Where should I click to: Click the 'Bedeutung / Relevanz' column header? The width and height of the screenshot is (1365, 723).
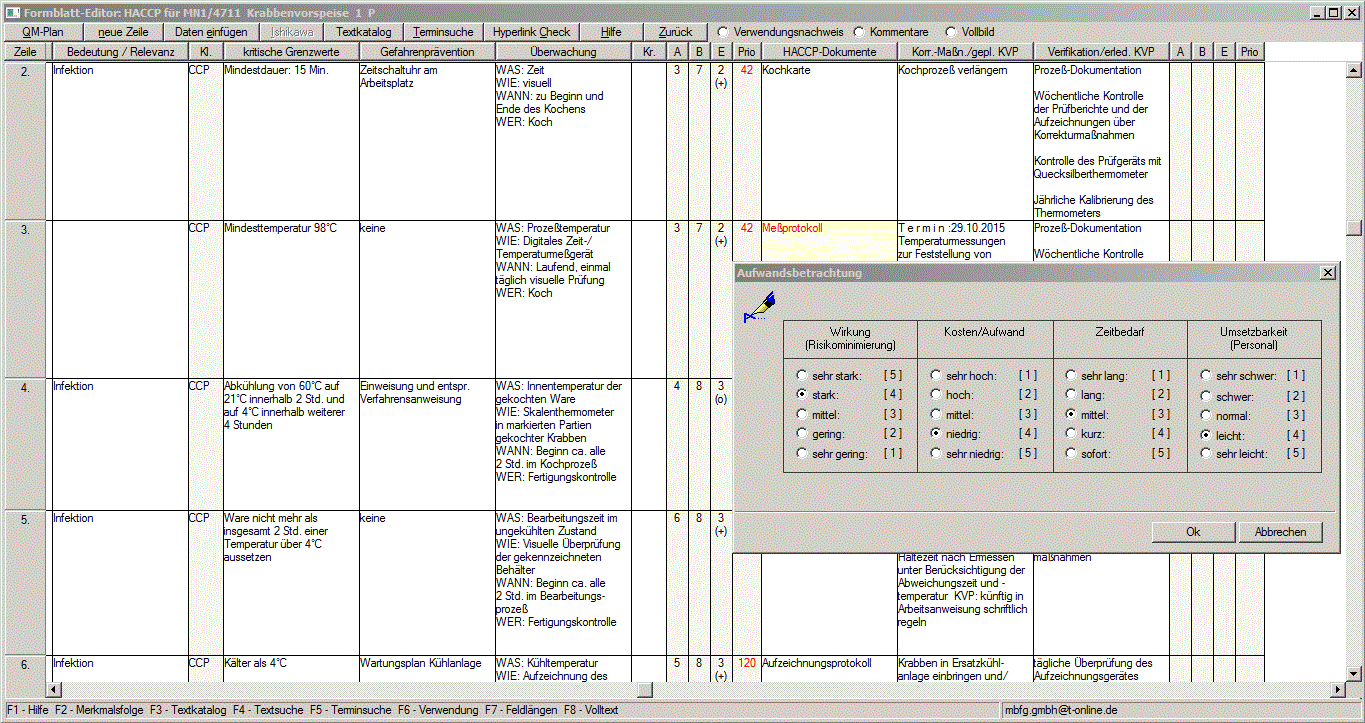pyautogui.click(x=120, y=52)
